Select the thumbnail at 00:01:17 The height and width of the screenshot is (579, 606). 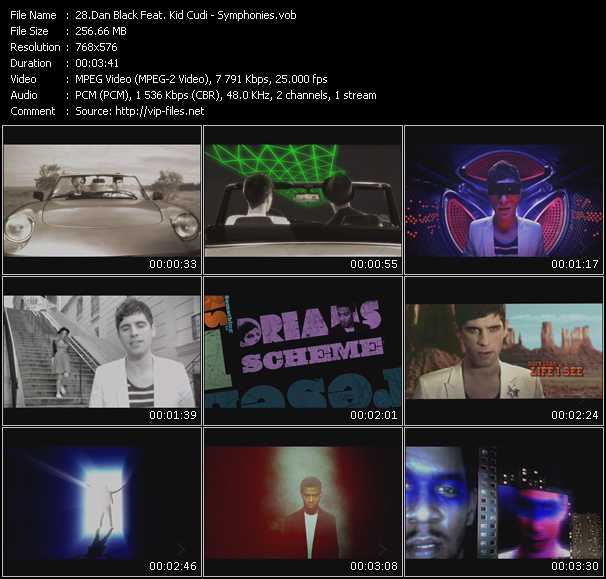pyautogui.click(x=504, y=200)
